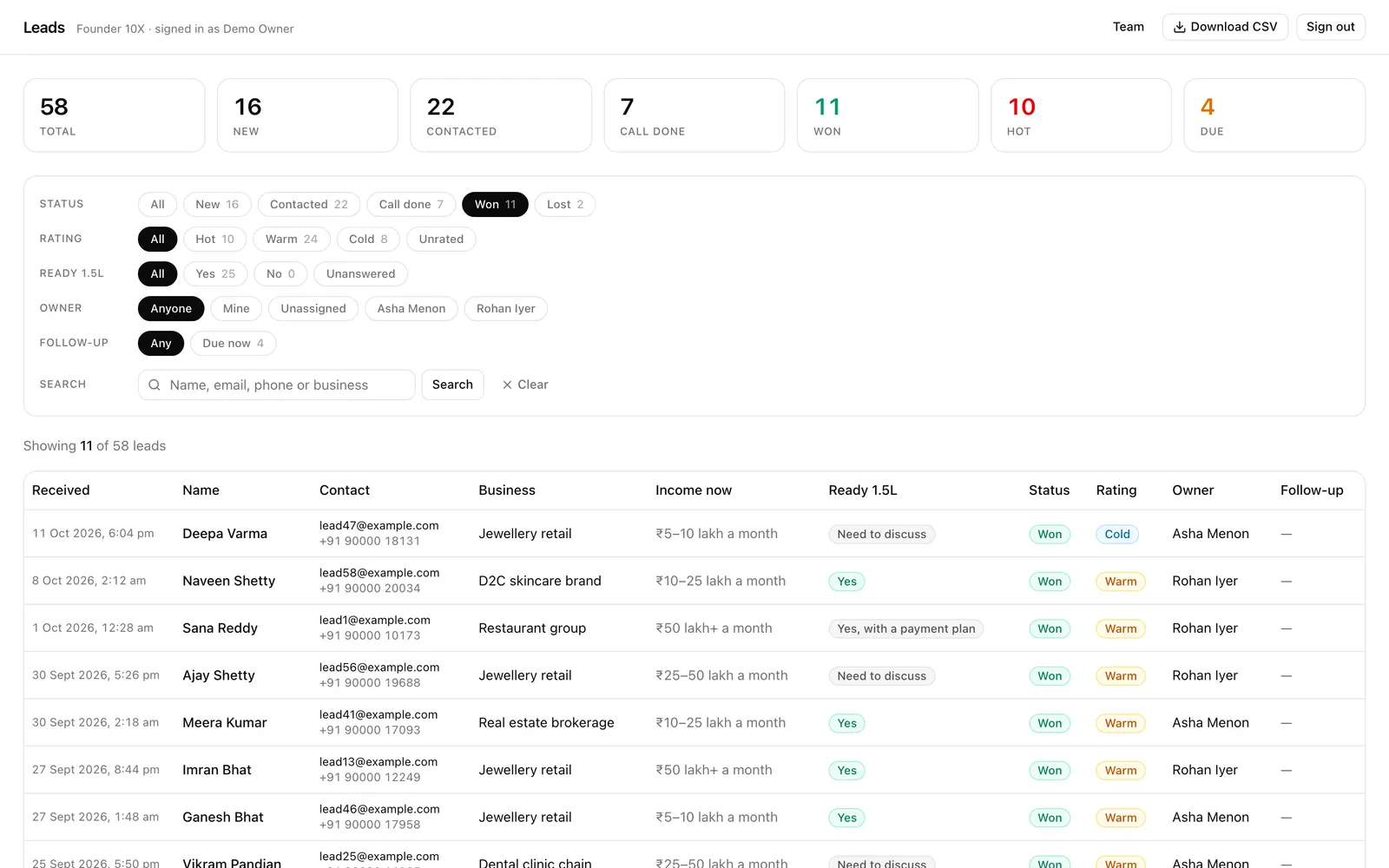Viewport: 1389px width, 868px height.
Task: Click the Income now column header
Action: point(694,490)
